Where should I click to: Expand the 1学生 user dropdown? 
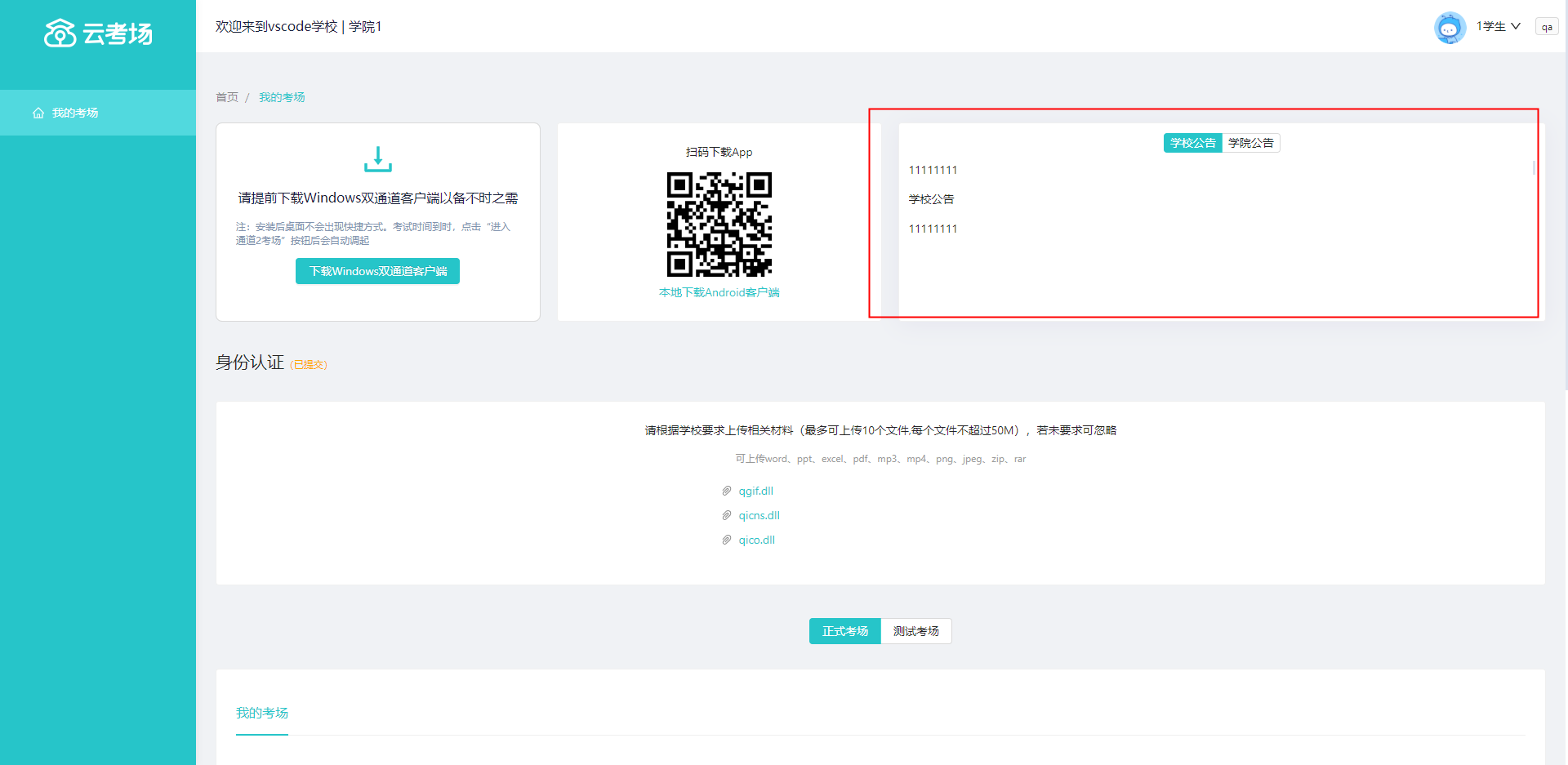point(1498,27)
